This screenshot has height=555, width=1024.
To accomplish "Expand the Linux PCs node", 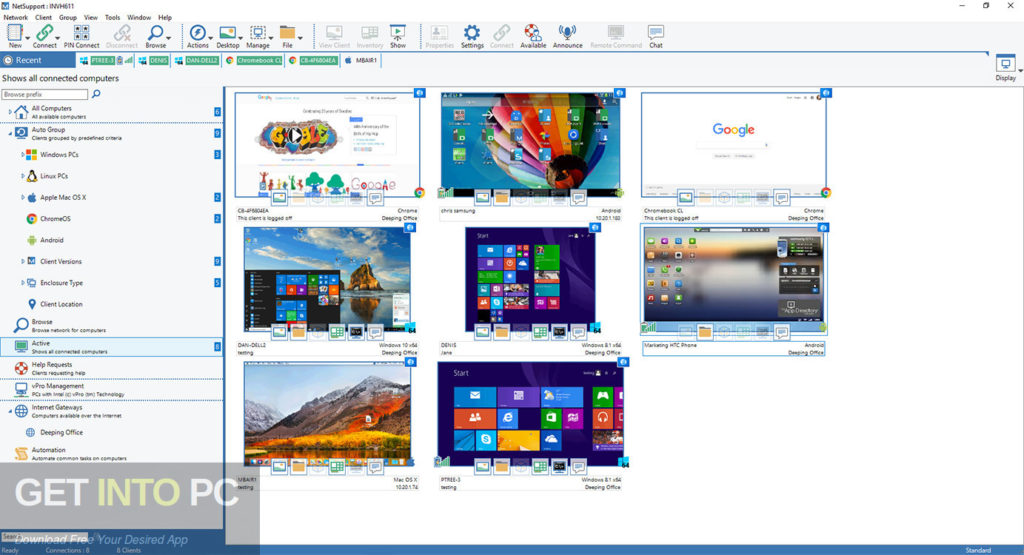I will click(x=22, y=176).
